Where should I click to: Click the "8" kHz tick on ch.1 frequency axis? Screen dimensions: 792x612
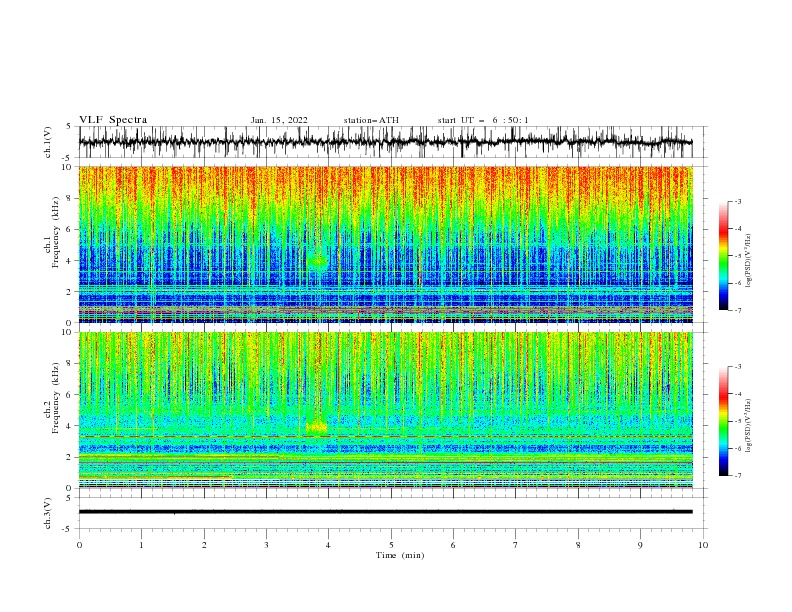(70, 198)
